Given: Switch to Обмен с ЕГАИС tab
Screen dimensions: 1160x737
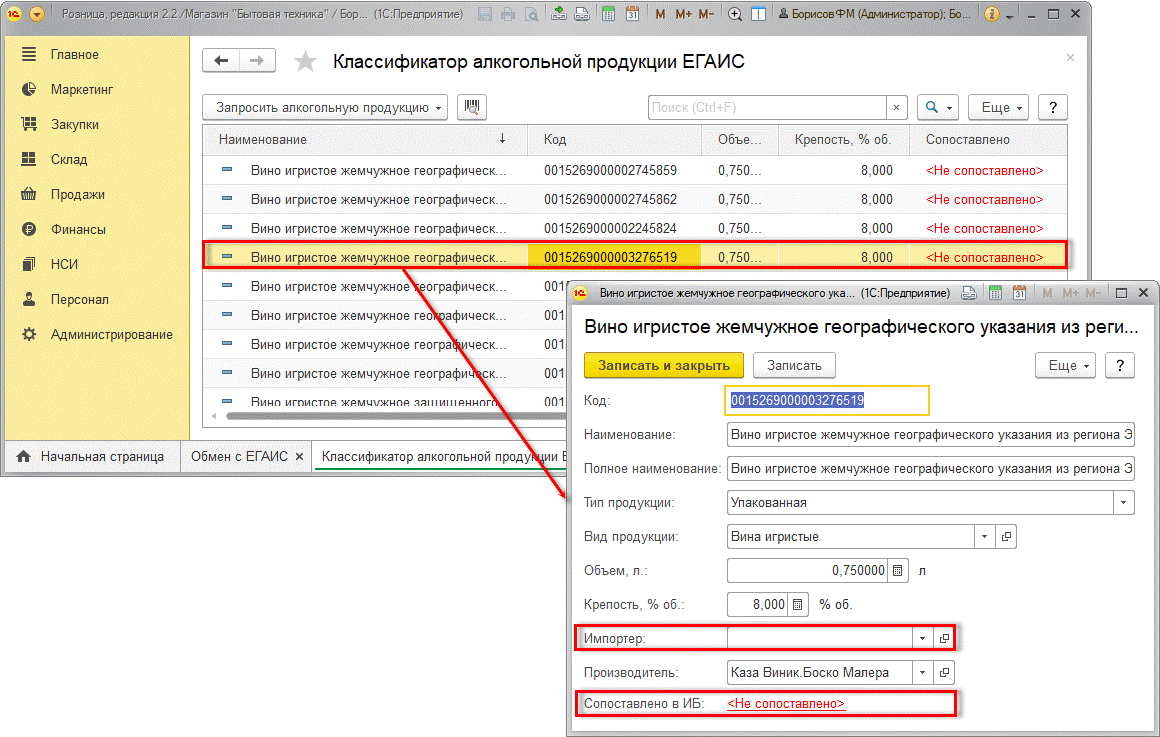Looking at the screenshot, I should click(239, 457).
